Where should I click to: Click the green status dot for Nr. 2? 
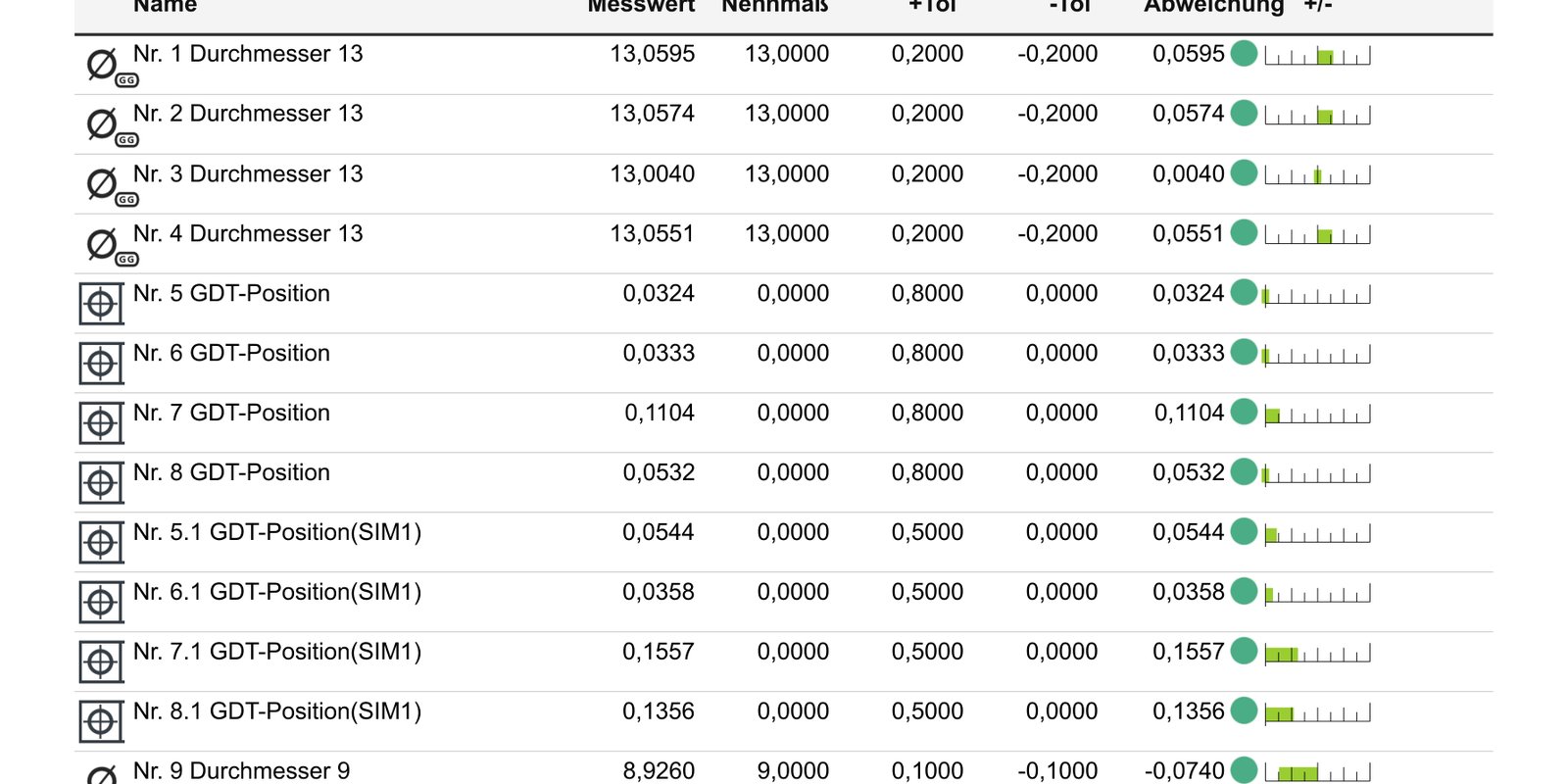click(x=1244, y=114)
